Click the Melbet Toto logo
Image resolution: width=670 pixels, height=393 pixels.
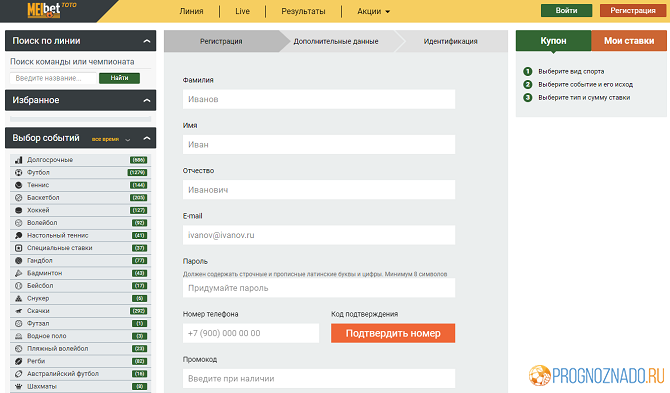tap(51, 9)
